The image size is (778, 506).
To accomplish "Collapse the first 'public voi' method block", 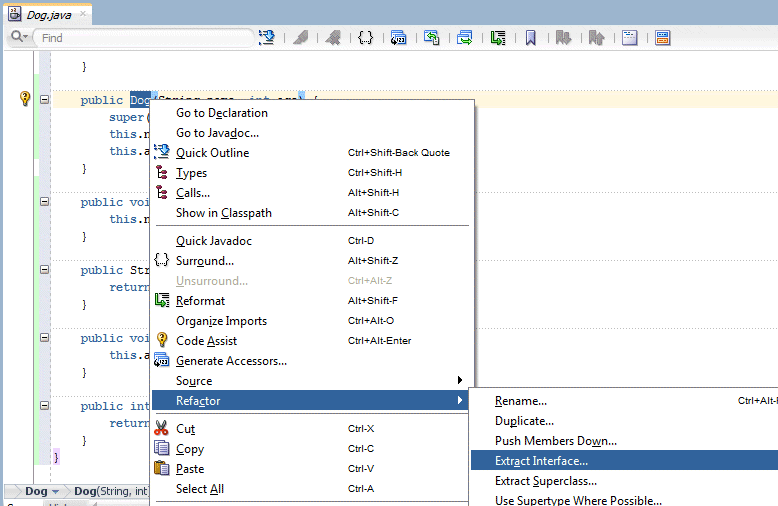I will [x=45, y=201].
